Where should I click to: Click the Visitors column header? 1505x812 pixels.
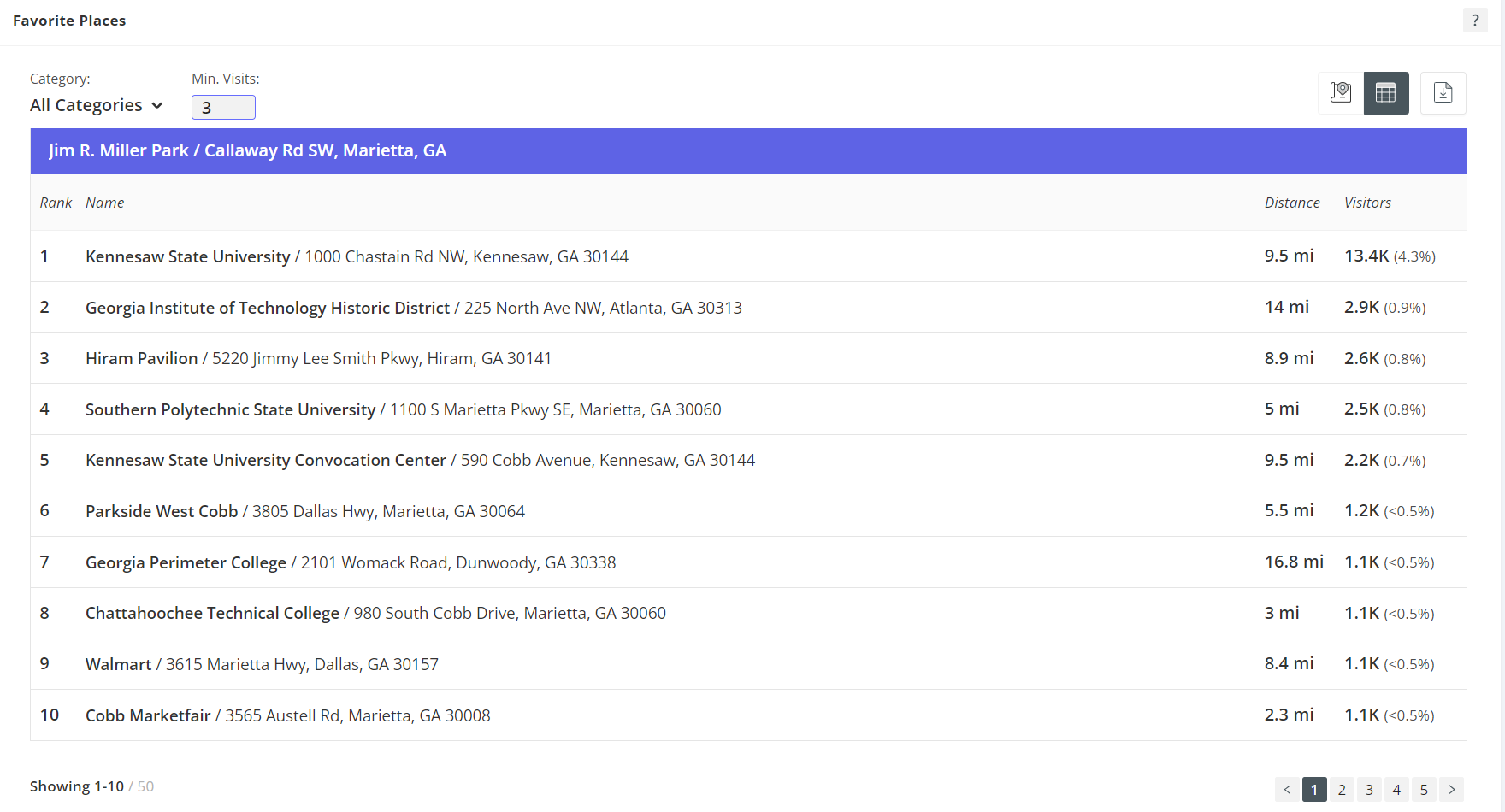tap(1367, 203)
